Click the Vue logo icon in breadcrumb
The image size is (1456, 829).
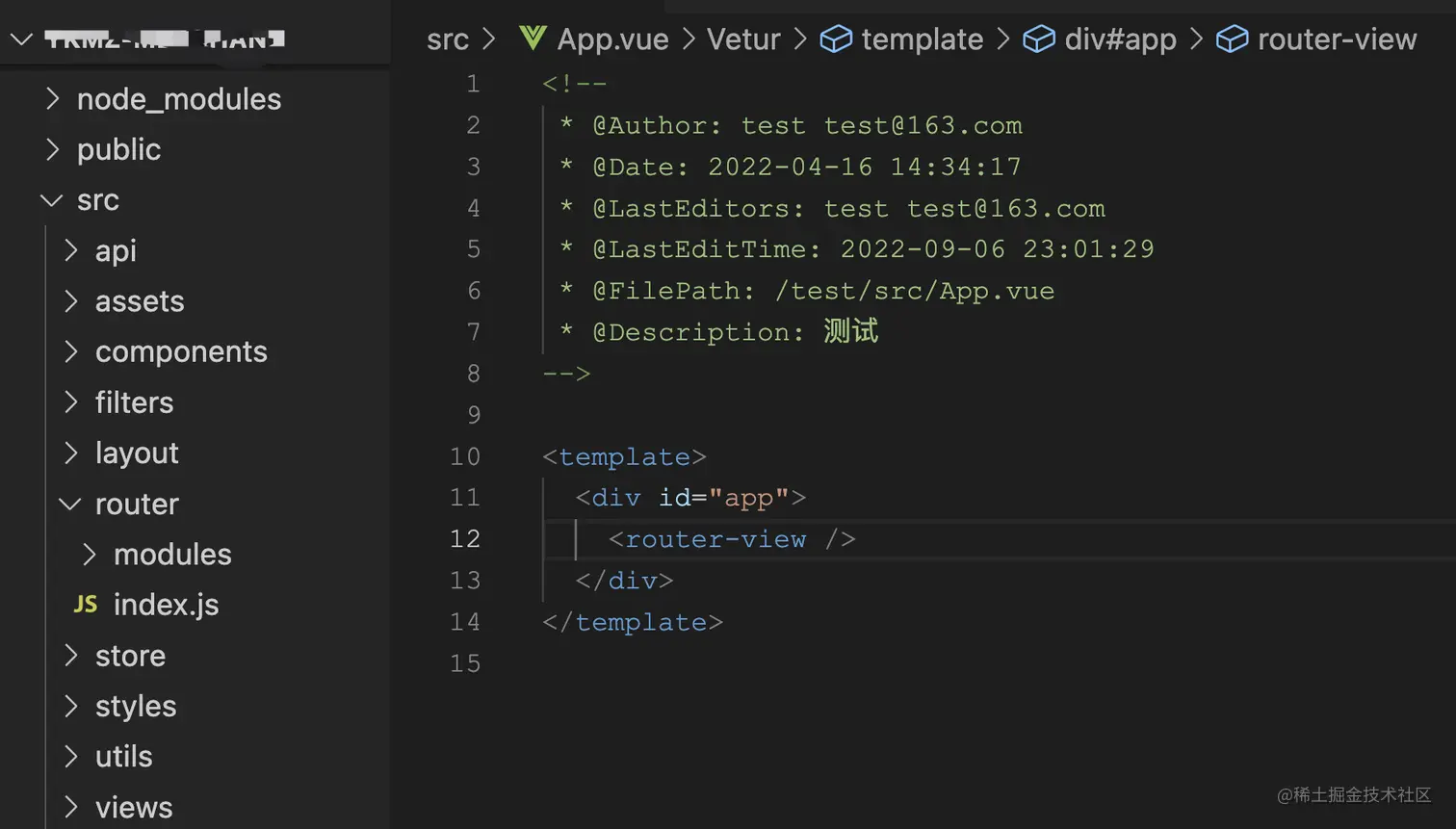pos(533,39)
